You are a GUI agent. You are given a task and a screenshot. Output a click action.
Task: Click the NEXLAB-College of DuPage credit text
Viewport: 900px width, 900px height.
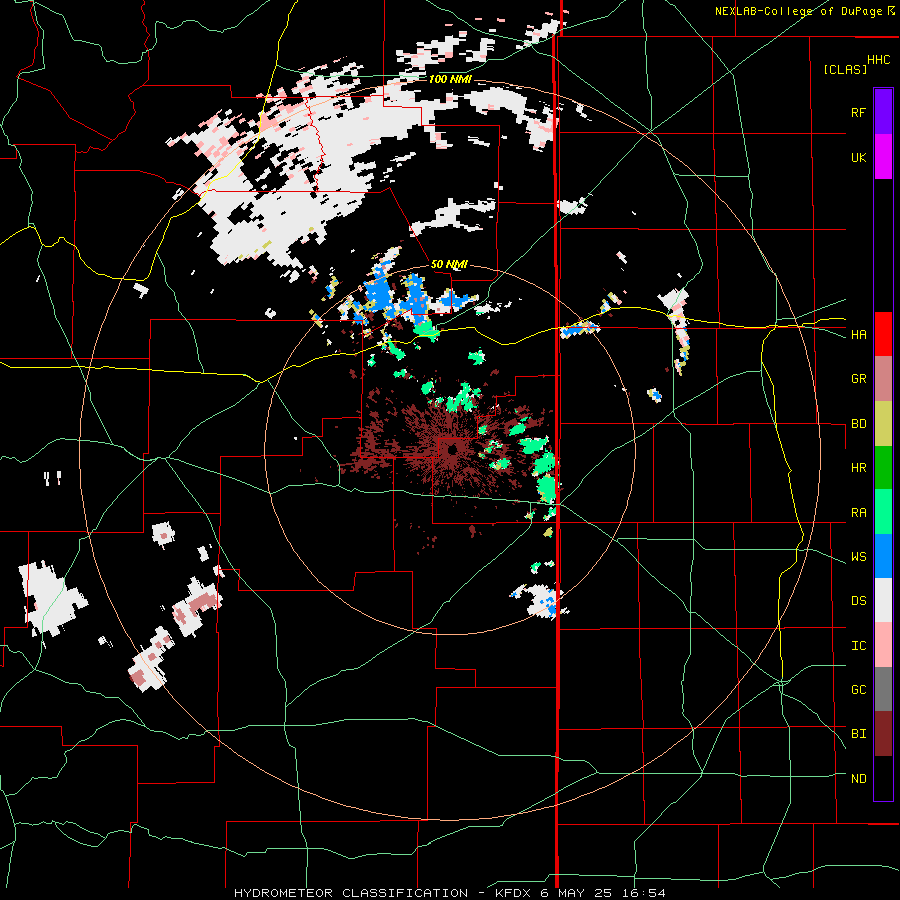(799, 11)
